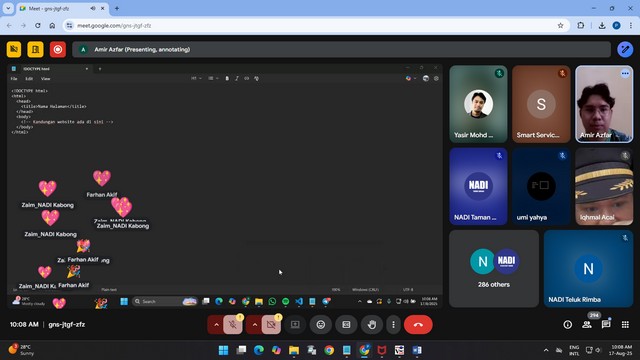
Task: Expand audio settings arrow beside microphone
Action: tap(216, 324)
